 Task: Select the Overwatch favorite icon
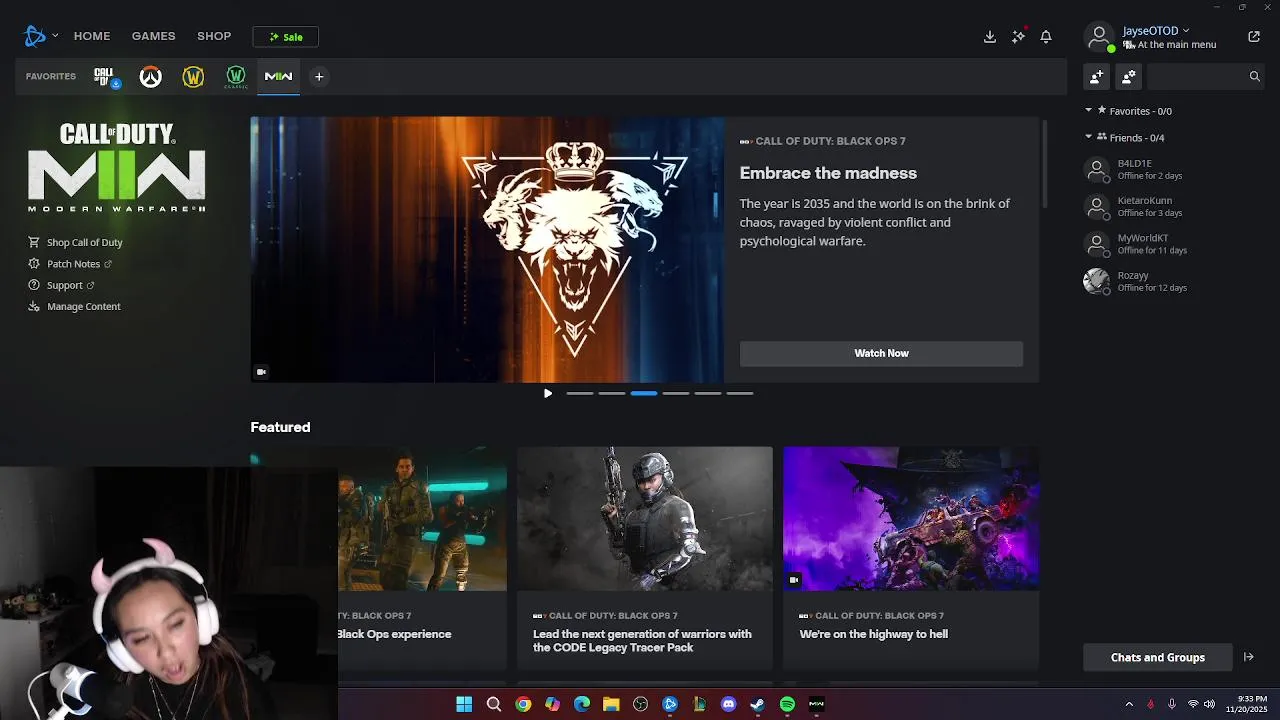pos(150,77)
